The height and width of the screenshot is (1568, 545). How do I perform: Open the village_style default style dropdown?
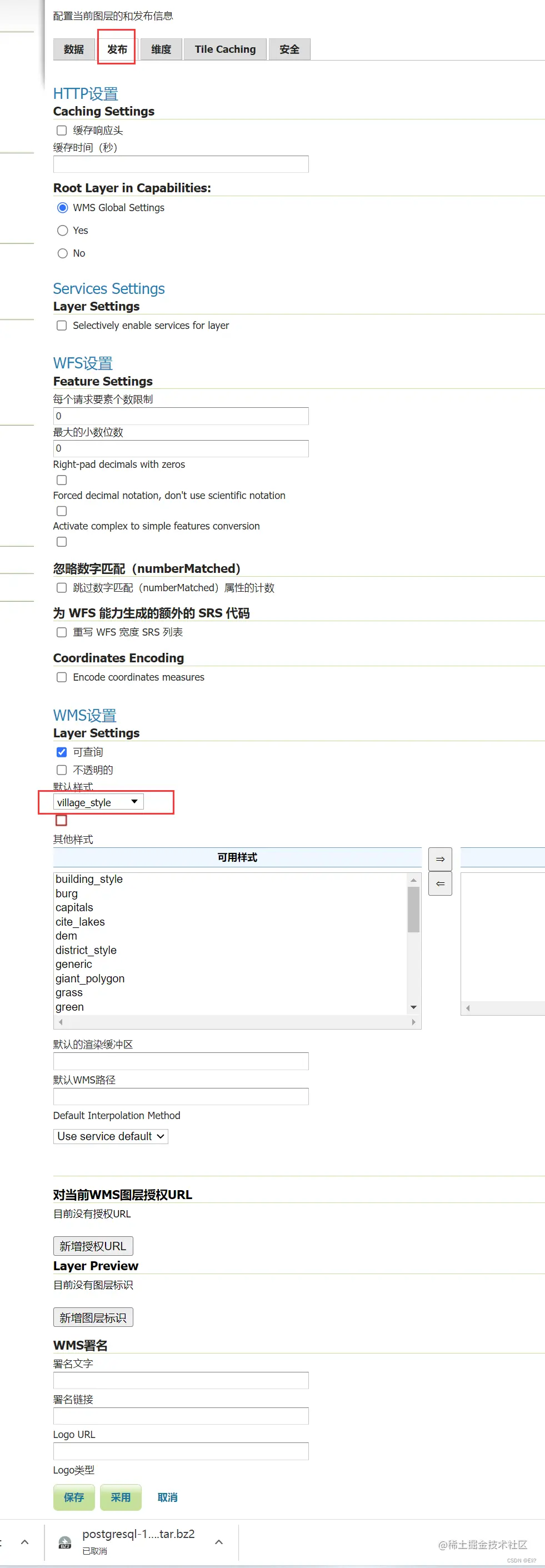pos(99,802)
